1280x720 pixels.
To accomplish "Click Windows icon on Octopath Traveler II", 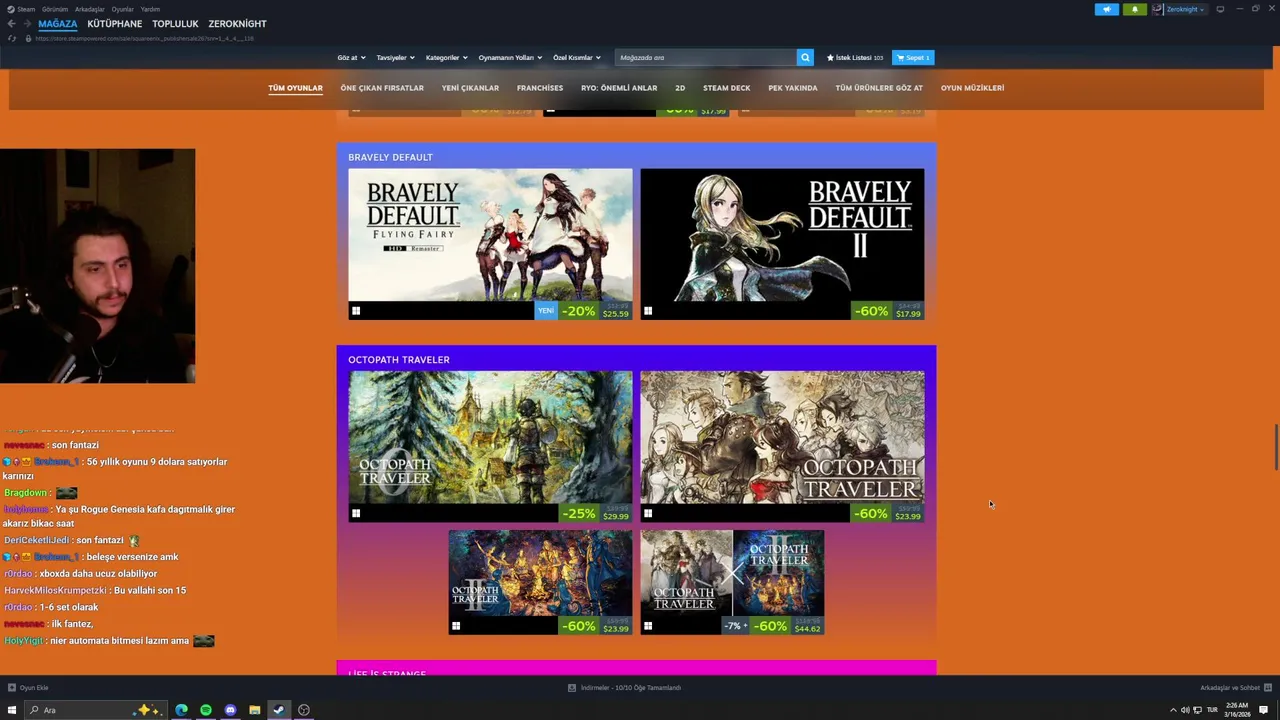I will [x=456, y=627].
